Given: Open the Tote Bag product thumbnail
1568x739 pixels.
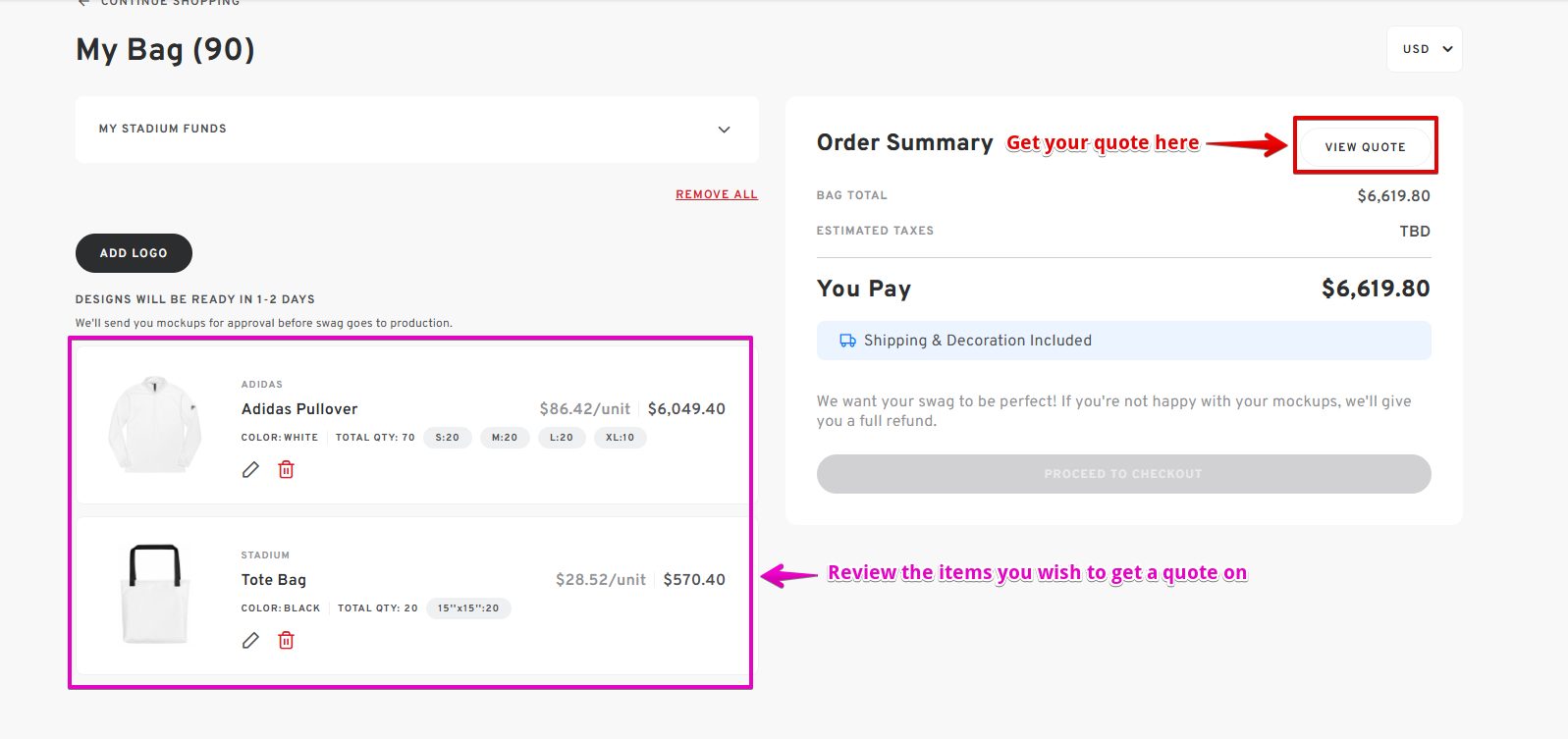Looking at the screenshot, I should (x=154, y=594).
